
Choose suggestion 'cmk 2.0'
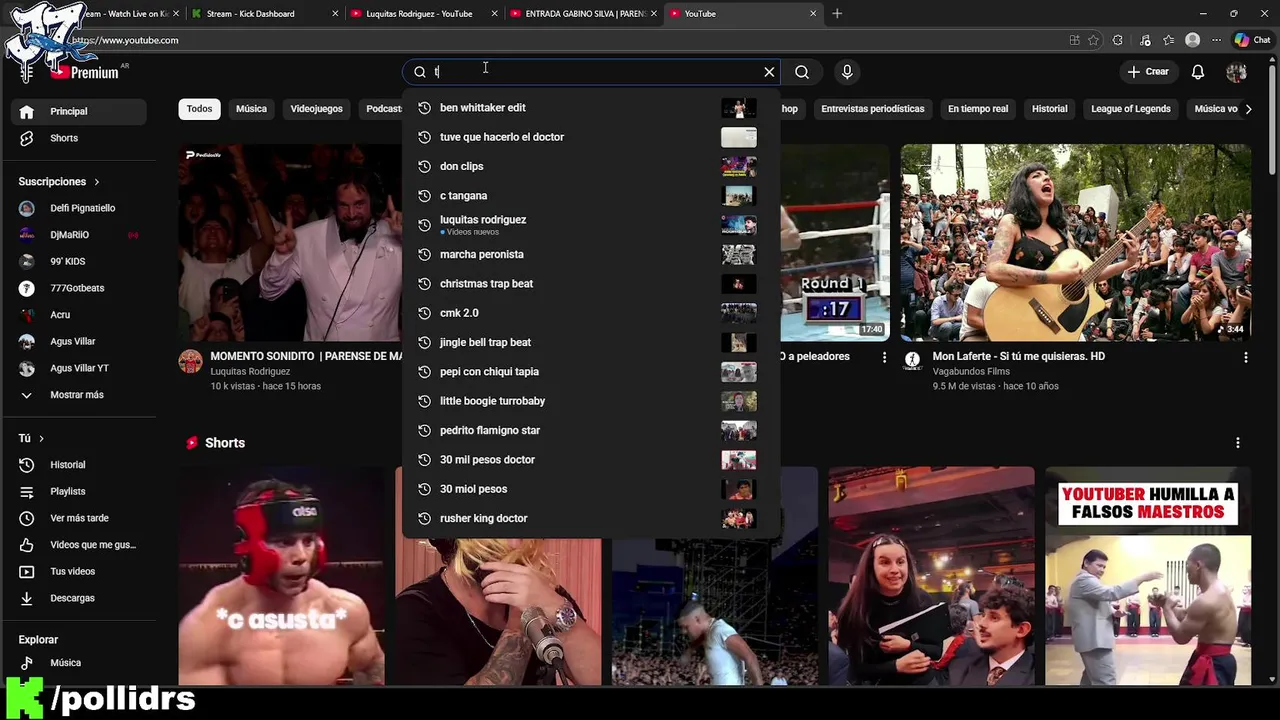point(591,313)
